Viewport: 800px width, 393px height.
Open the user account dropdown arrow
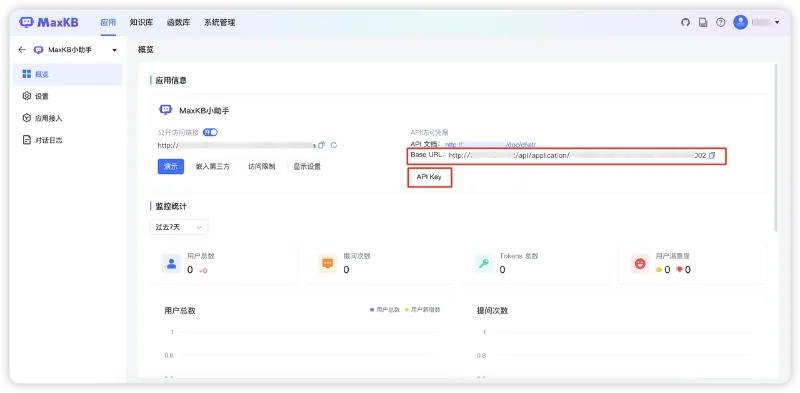pyautogui.click(x=777, y=22)
